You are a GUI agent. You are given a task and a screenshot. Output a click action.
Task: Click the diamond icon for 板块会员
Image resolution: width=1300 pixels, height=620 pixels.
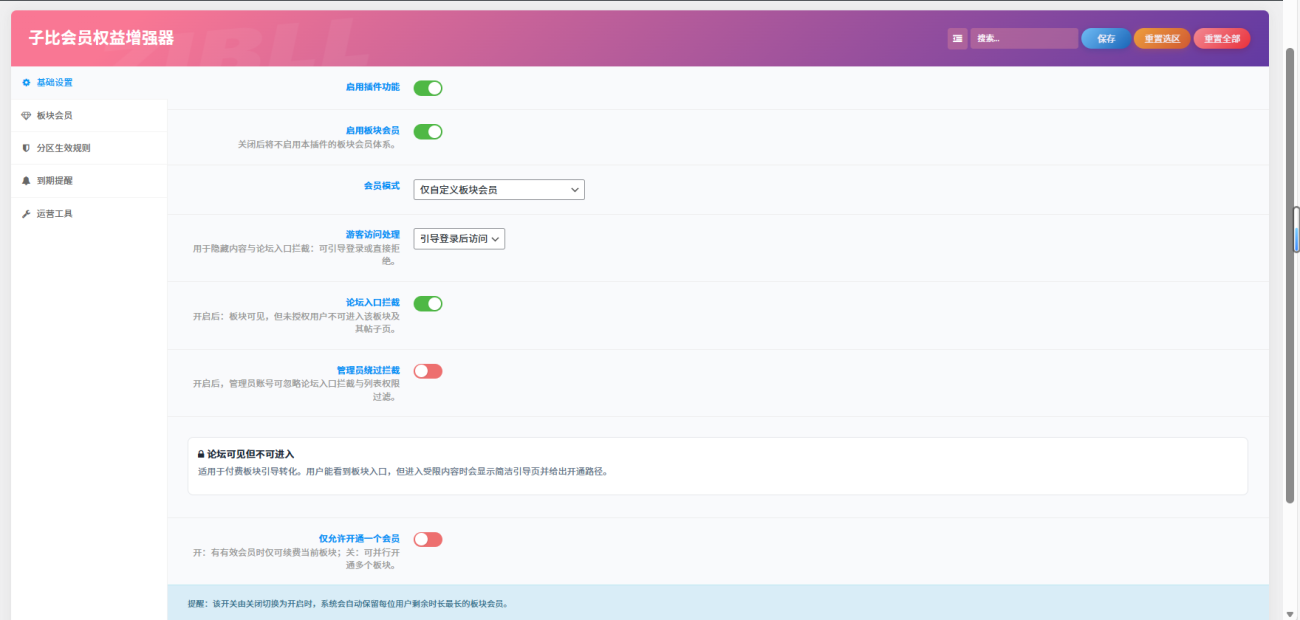click(x=26, y=115)
